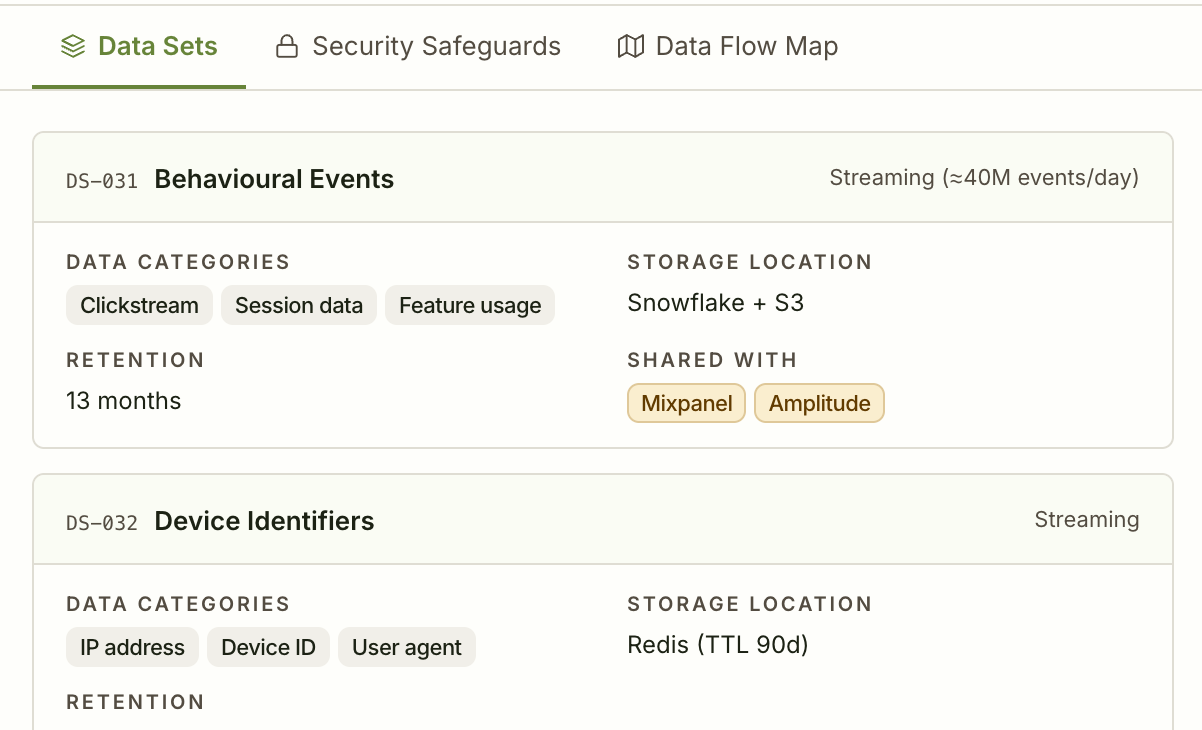Open the Data Flow Map tab
1202x730 pixels.
click(x=728, y=46)
